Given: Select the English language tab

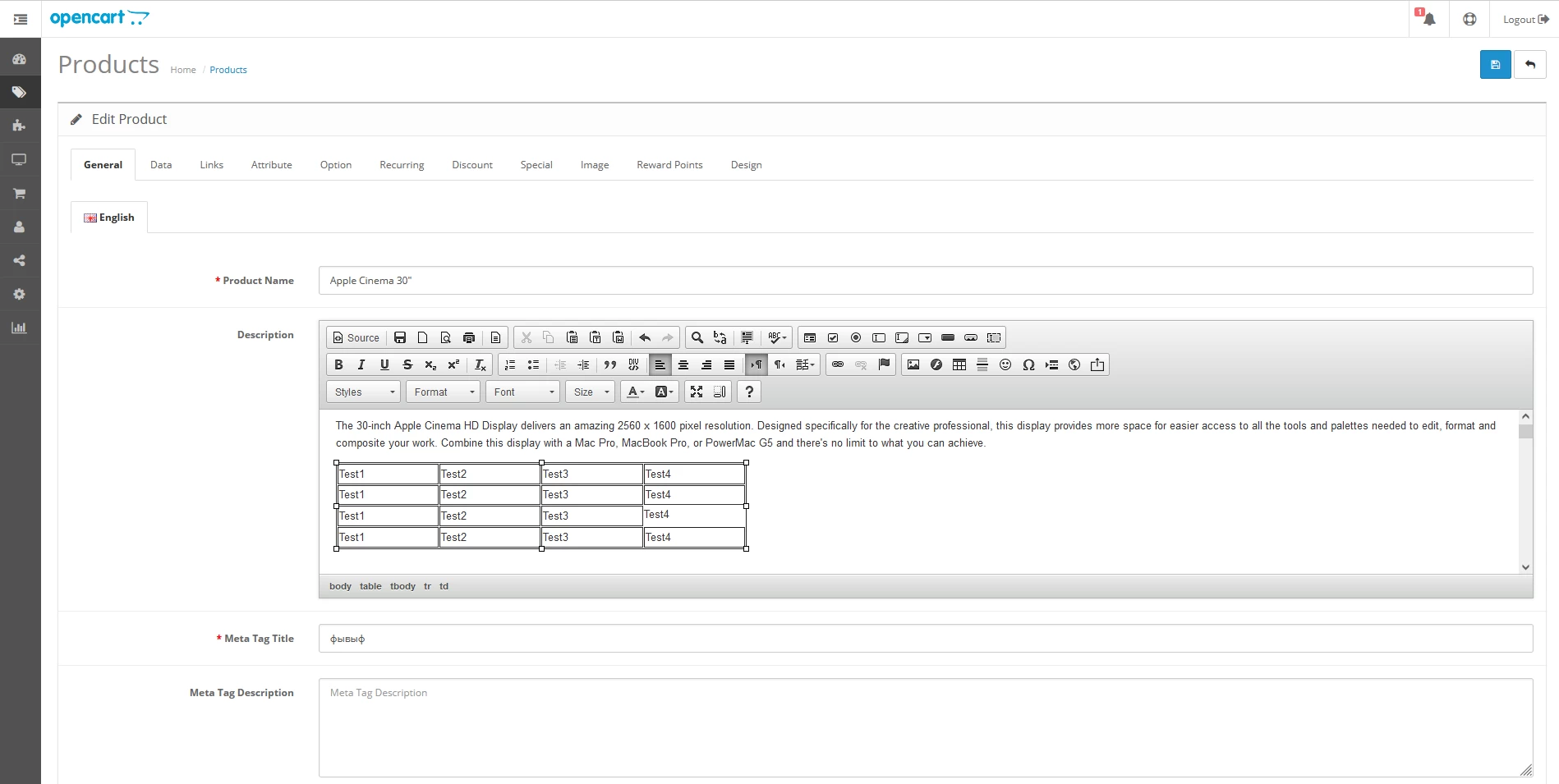Looking at the screenshot, I should click(x=109, y=218).
